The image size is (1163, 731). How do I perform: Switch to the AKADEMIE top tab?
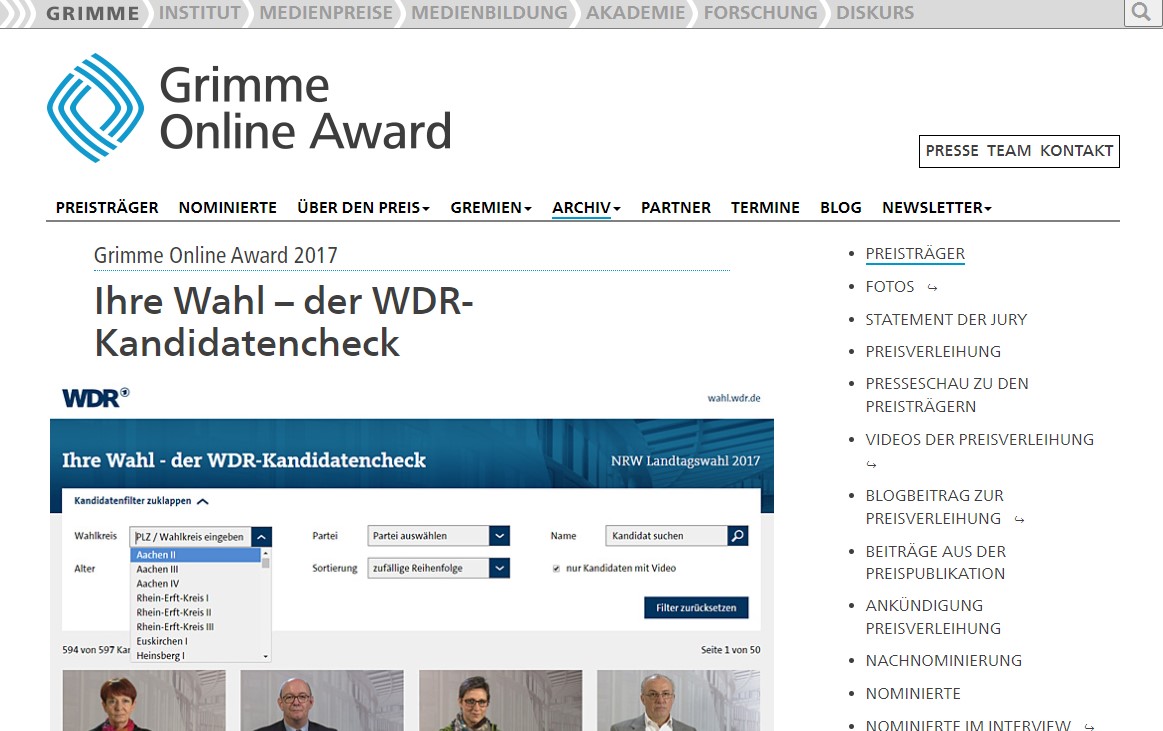coord(636,13)
